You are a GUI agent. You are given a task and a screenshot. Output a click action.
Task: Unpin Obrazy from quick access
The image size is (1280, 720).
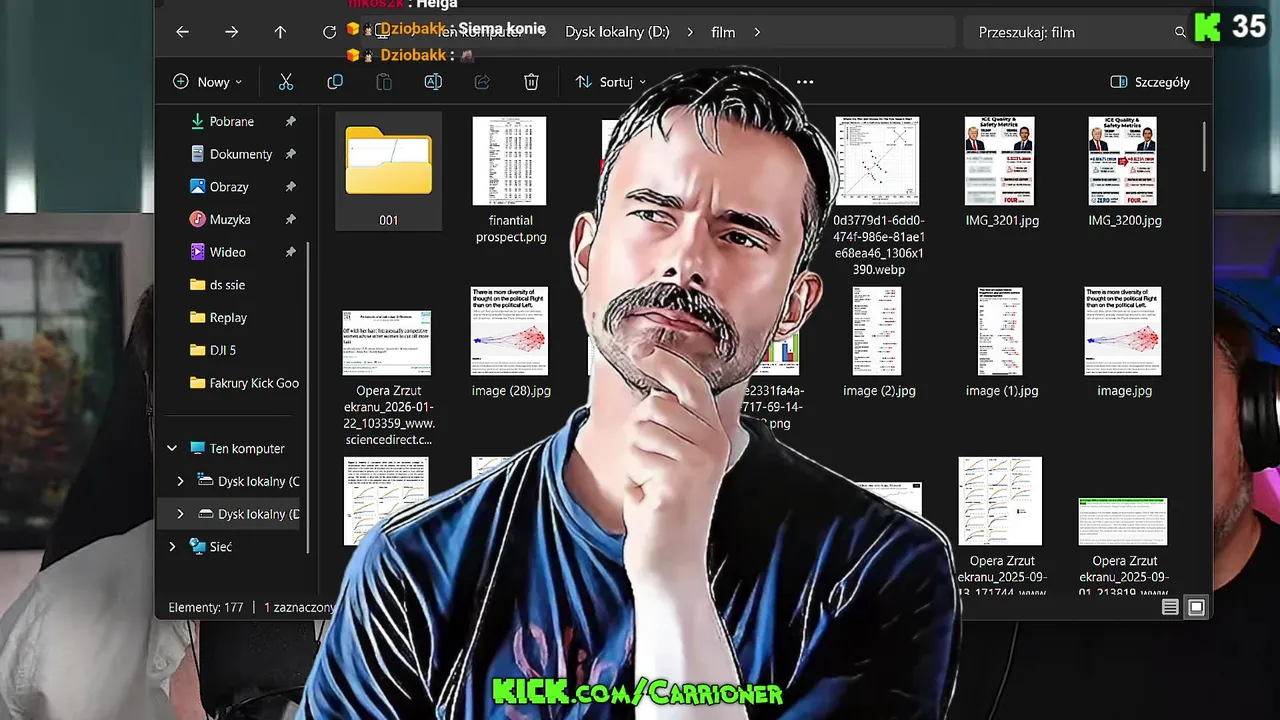tap(290, 186)
